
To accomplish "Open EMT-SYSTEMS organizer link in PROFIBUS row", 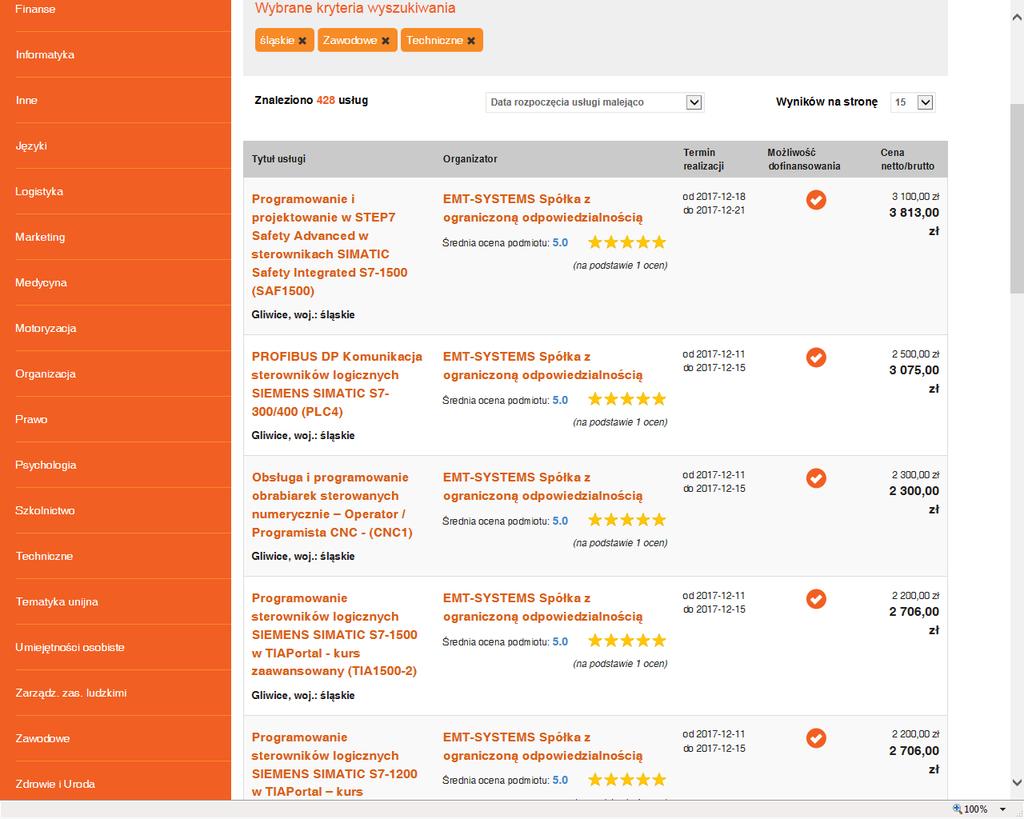I will click(x=543, y=366).
